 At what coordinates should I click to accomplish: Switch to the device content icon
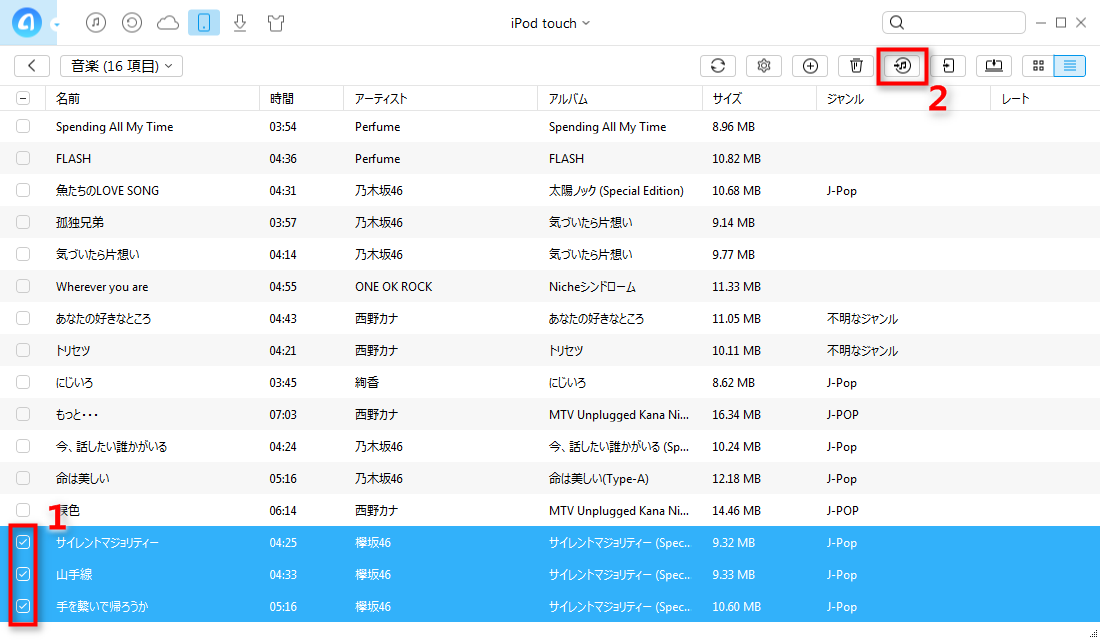coord(204,23)
